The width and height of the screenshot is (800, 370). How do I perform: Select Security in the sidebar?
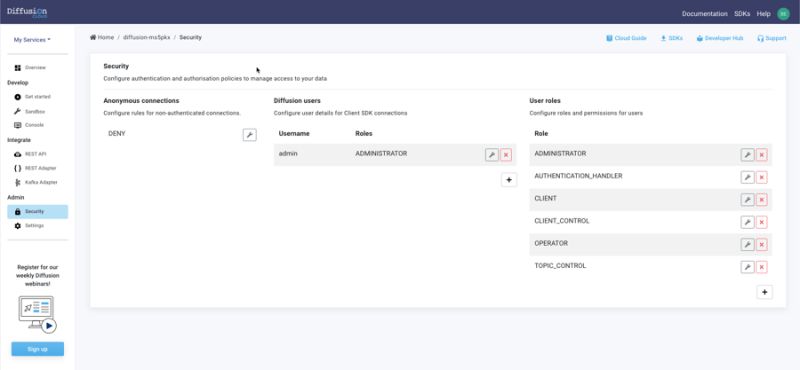(x=38, y=212)
